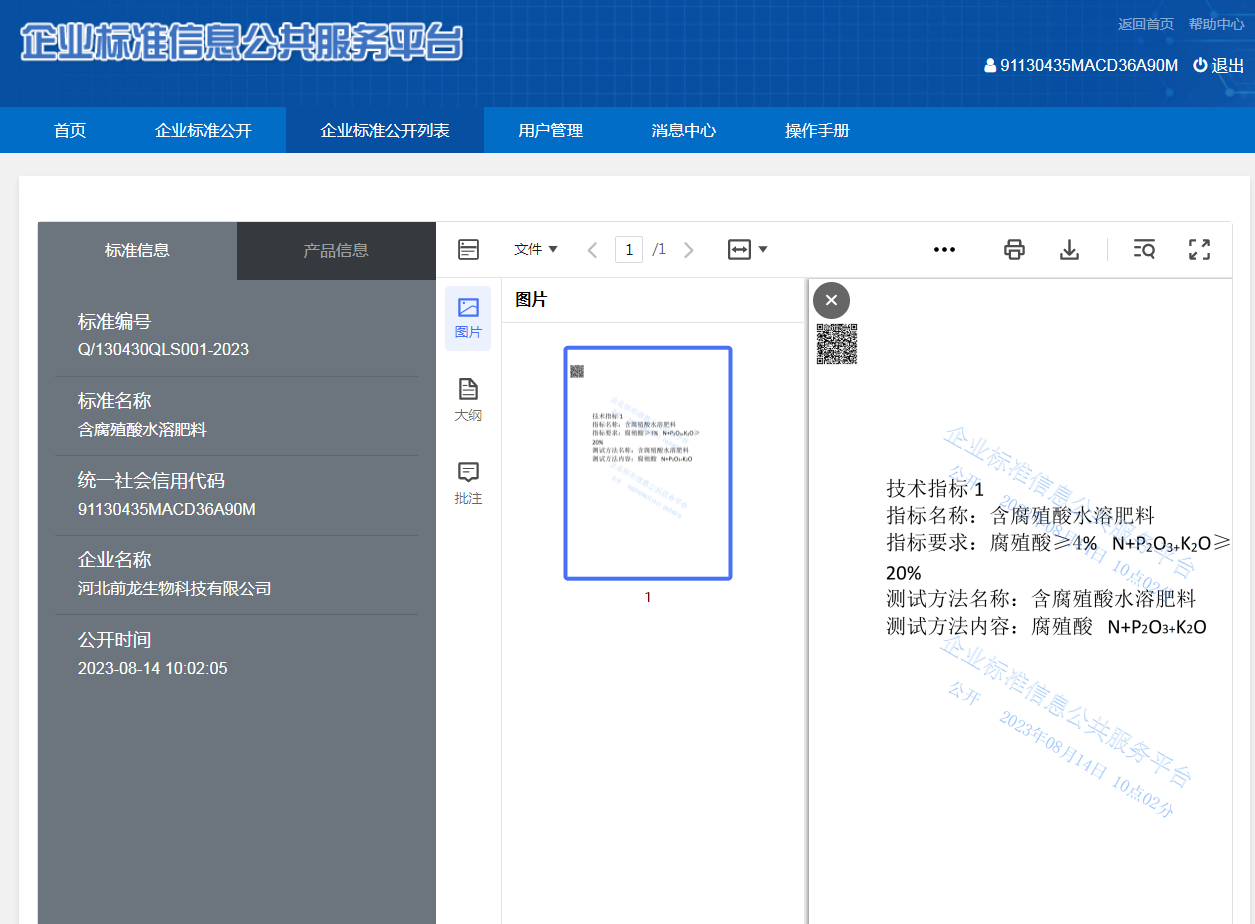The height and width of the screenshot is (924, 1255).
Task: Open 企业标准公开 in the navigation bar
Action: (203, 131)
